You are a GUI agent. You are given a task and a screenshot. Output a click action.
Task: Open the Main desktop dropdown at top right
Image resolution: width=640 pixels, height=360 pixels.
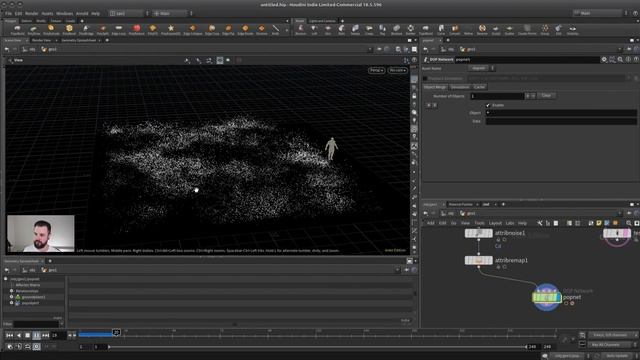[598, 13]
